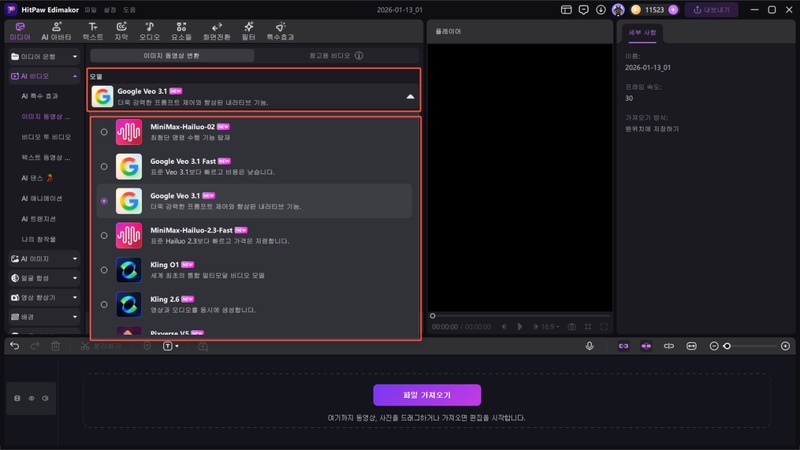
Task: Select the MiniMax-Hailuo-2.3-Fast radio button
Action: pos(104,236)
